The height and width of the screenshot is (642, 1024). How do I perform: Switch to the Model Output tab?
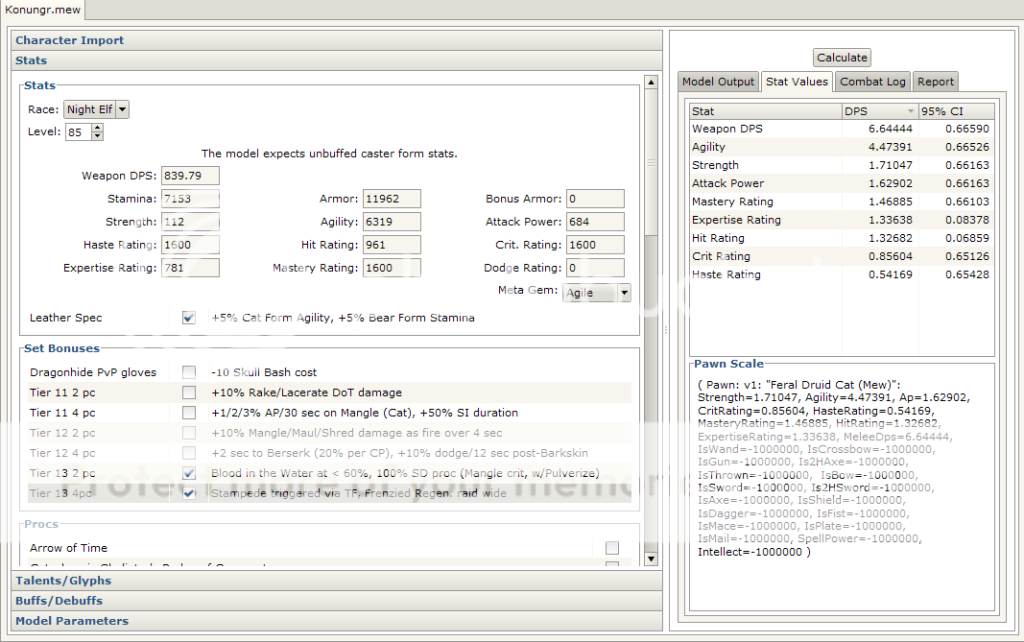pyautogui.click(x=718, y=82)
